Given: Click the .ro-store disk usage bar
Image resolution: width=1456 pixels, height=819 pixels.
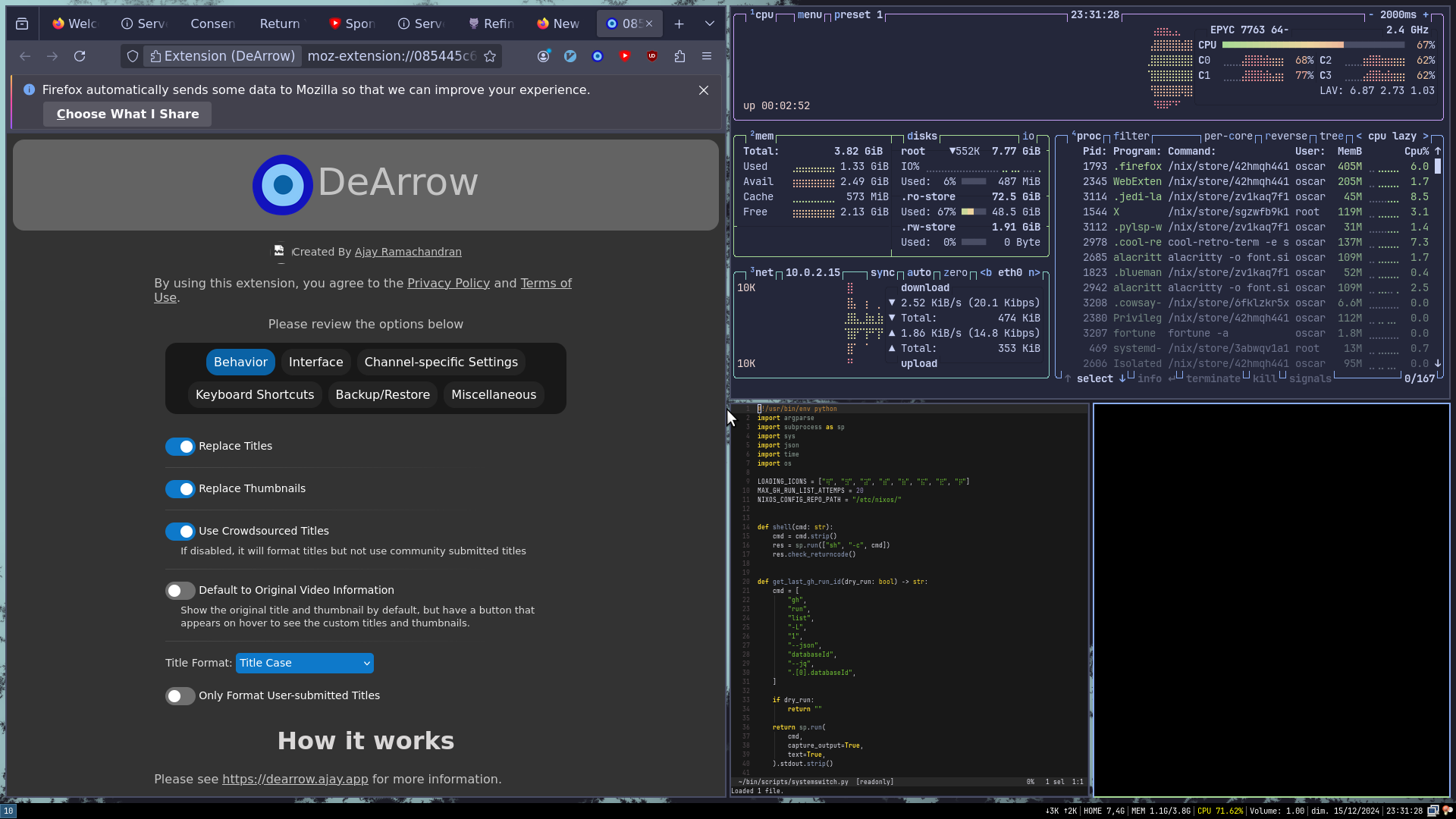Looking at the screenshot, I should point(974,212).
